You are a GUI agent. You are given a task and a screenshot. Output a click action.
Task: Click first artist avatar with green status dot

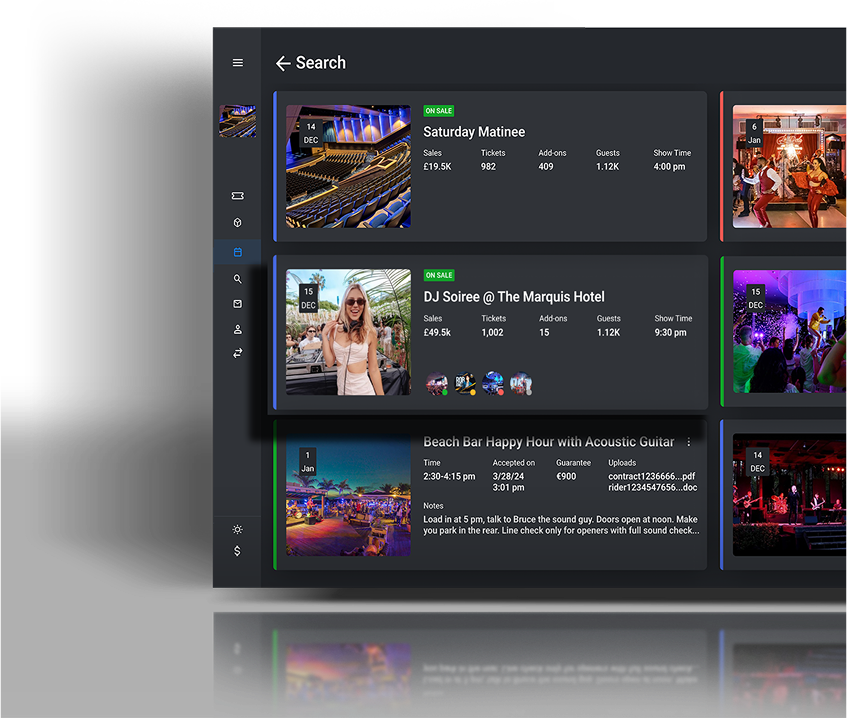(437, 383)
